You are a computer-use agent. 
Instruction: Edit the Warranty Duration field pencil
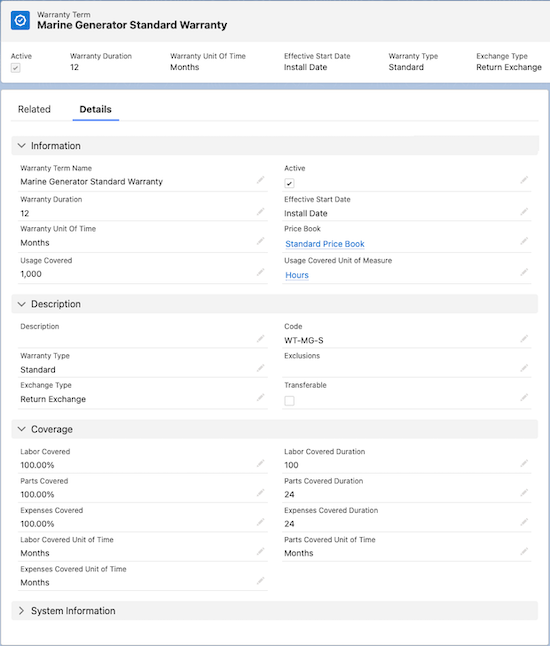click(x=260, y=211)
